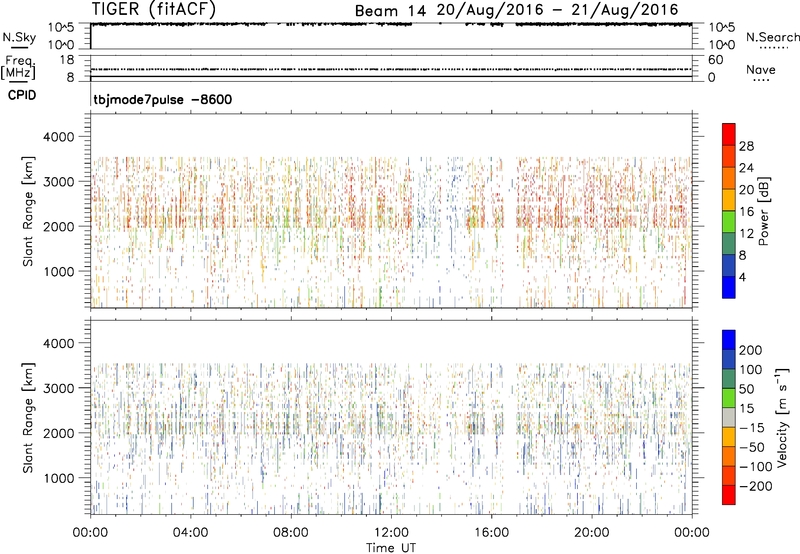Click the 'Beam 14' date range heading
This screenshot has height=554, width=800.
pyautogui.click(x=516, y=10)
